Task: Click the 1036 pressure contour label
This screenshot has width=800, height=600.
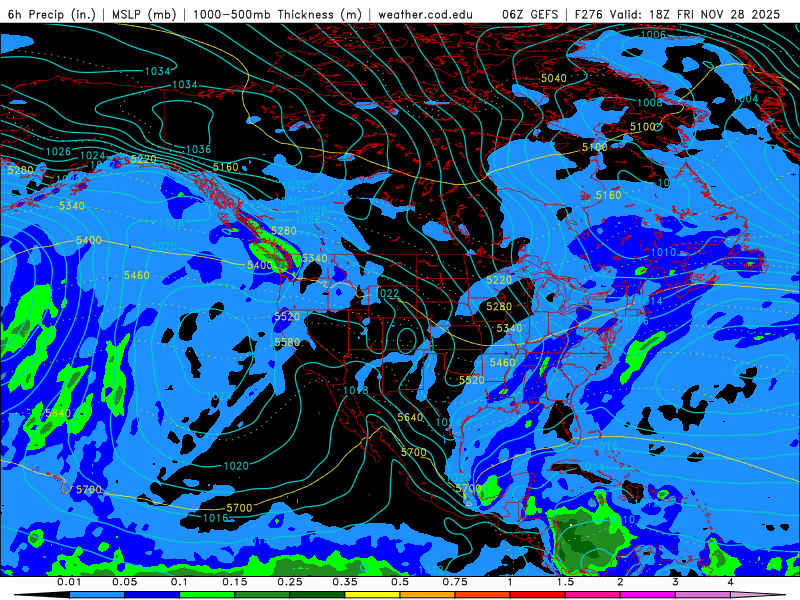Action: [198, 149]
